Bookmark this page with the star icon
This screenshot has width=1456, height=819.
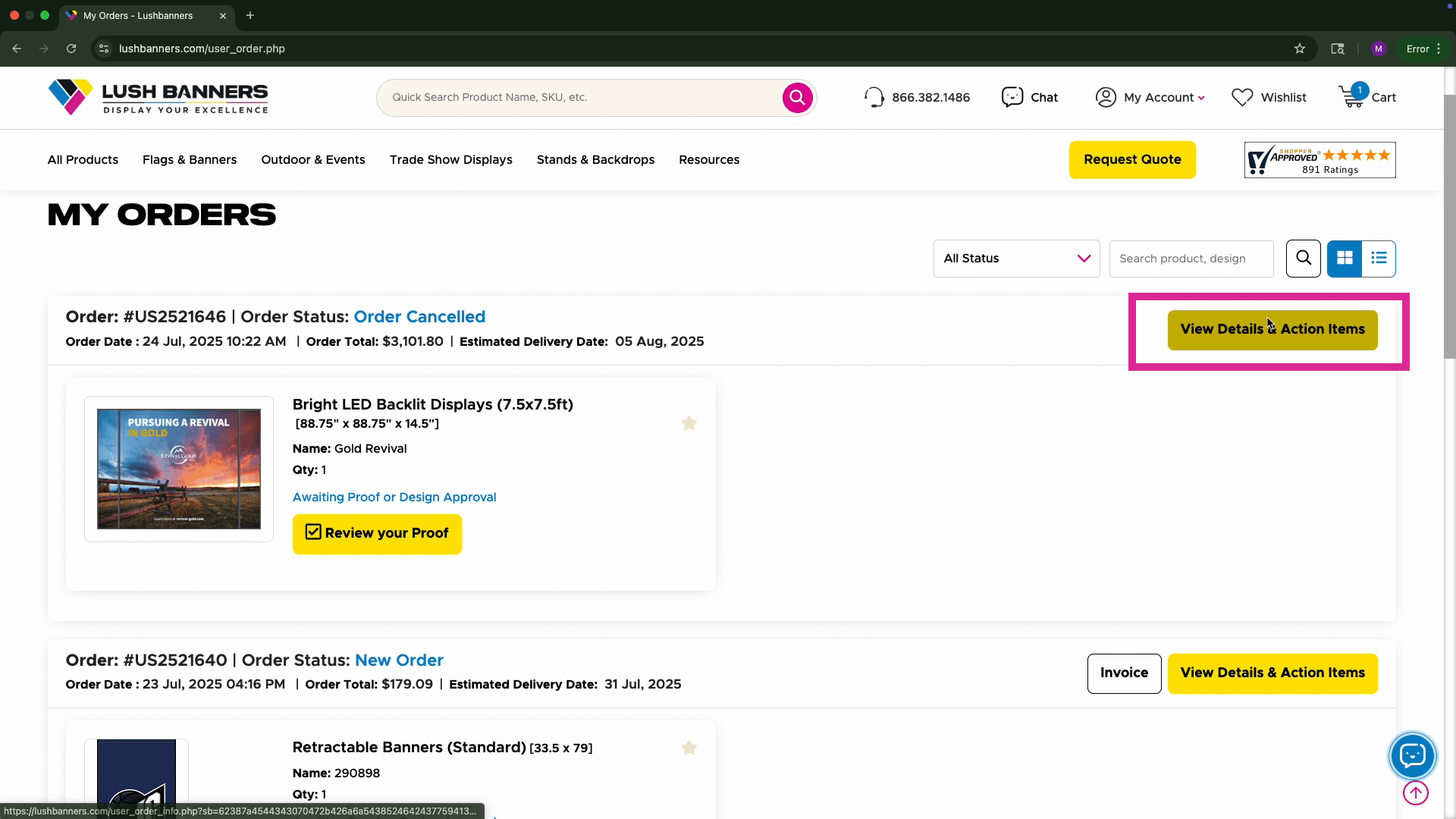pyautogui.click(x=1300, y=49)
